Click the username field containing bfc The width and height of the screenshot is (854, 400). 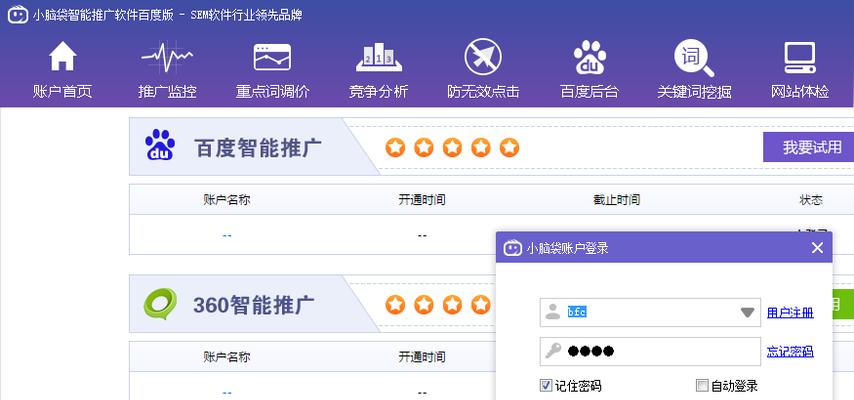(650, 312)
